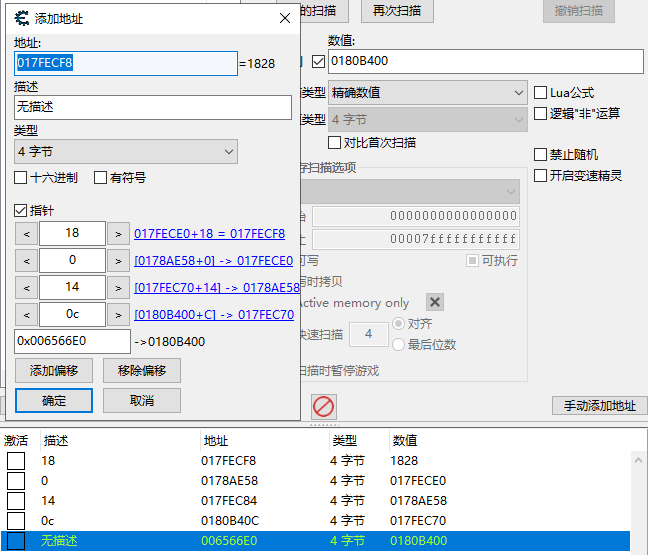Activate checkbox of selected row 006566E0

[x=16, y=541]
